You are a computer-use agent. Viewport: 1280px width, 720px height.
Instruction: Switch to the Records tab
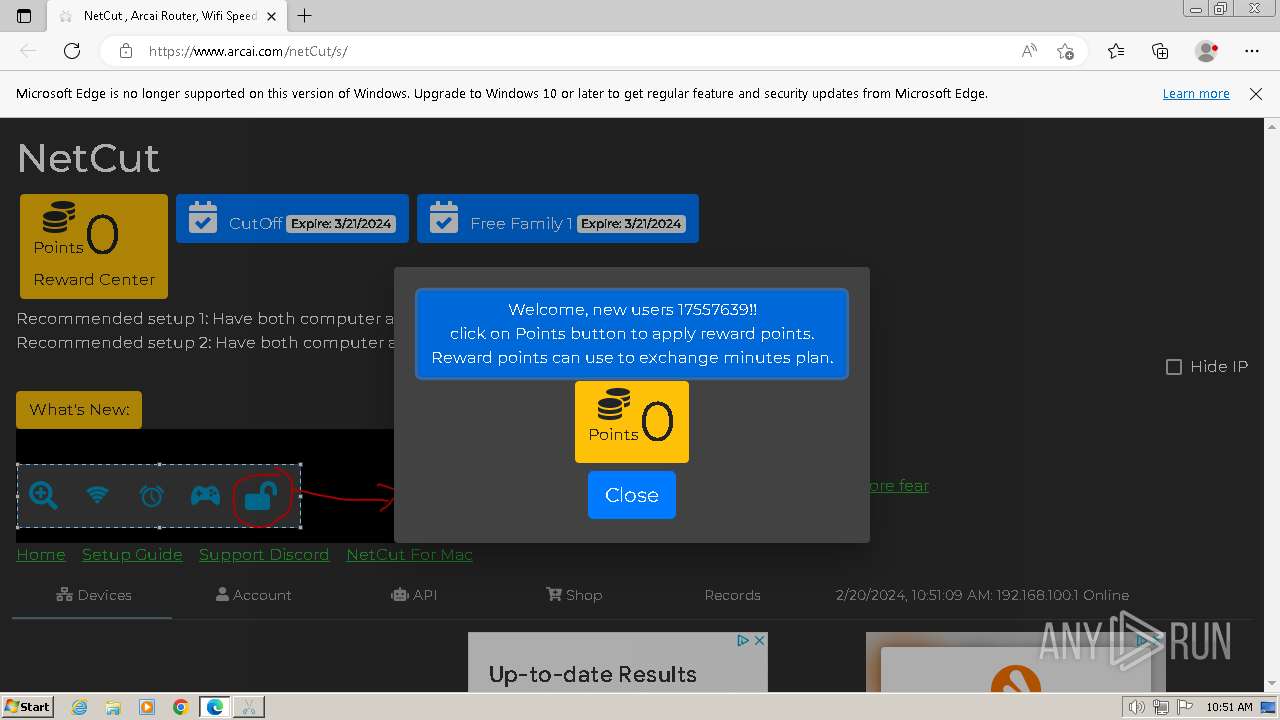click(x=732, y=595)
